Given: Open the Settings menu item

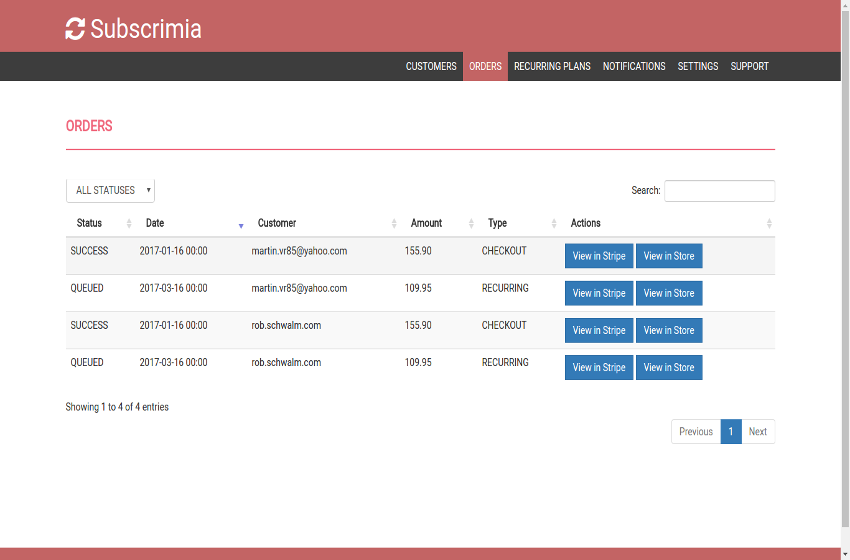Looking at the screenshot, I should (698, 67).
